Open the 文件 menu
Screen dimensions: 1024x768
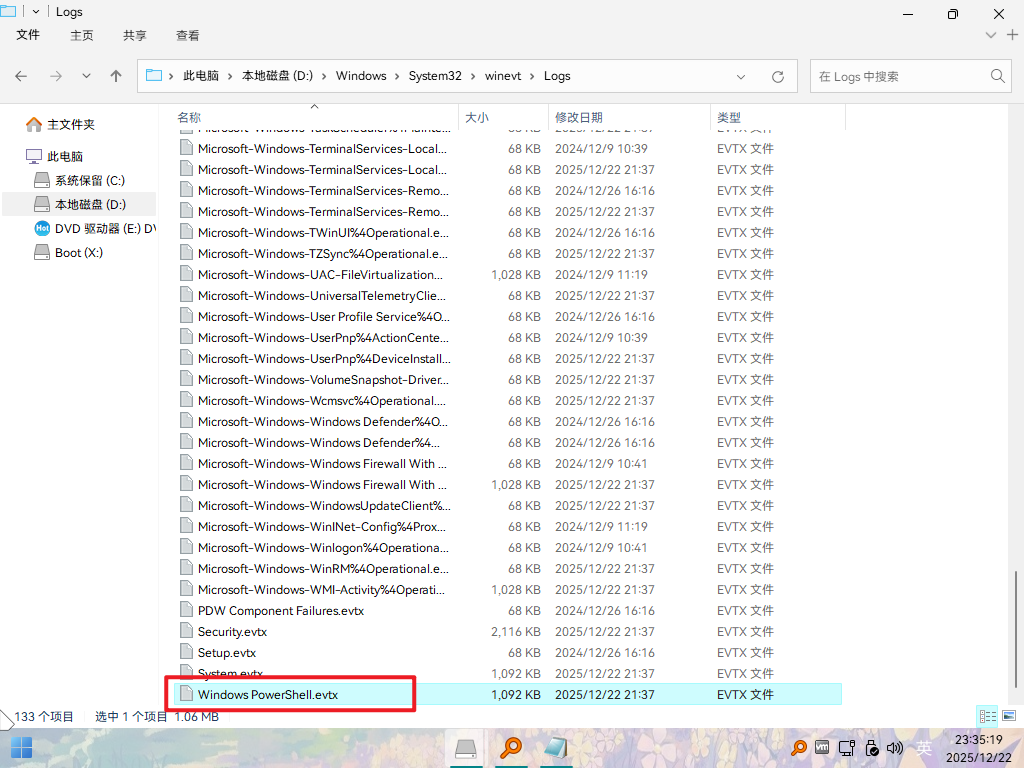point(28,35)
